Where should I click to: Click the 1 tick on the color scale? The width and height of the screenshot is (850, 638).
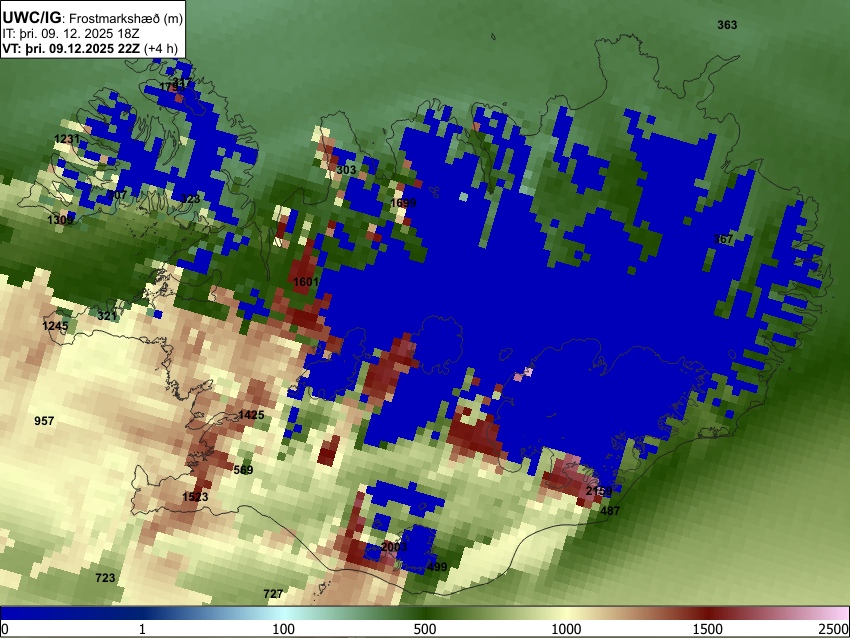(142, 629)
